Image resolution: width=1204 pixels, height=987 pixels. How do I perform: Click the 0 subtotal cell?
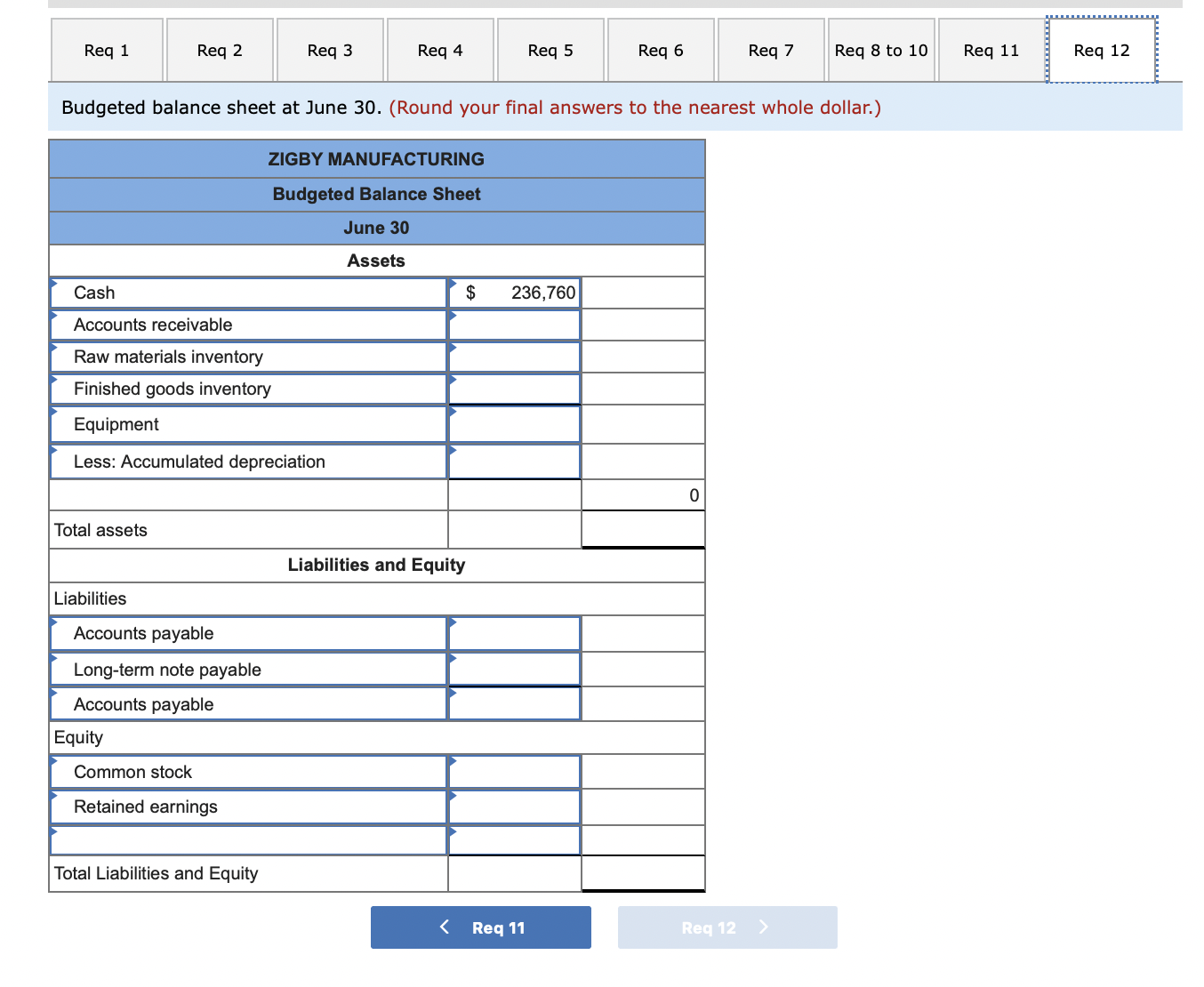click(x=643, y=495)
